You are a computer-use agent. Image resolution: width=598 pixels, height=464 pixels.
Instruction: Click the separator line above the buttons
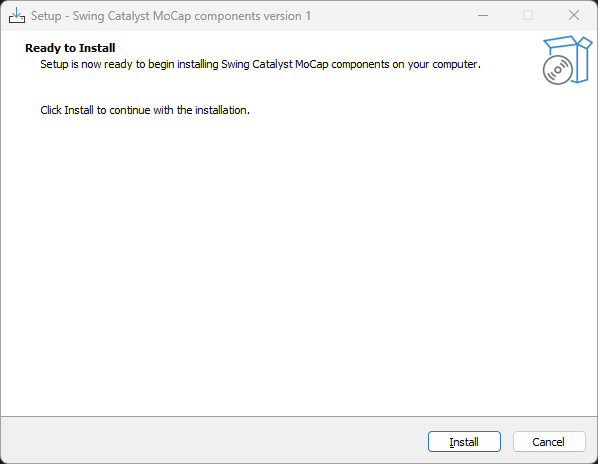[299, 416]
